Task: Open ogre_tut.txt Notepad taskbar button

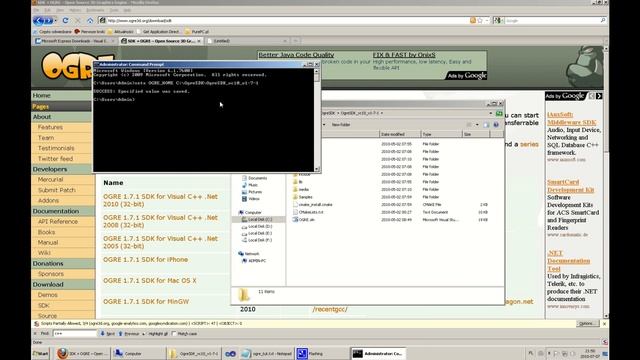Action: 267,353
